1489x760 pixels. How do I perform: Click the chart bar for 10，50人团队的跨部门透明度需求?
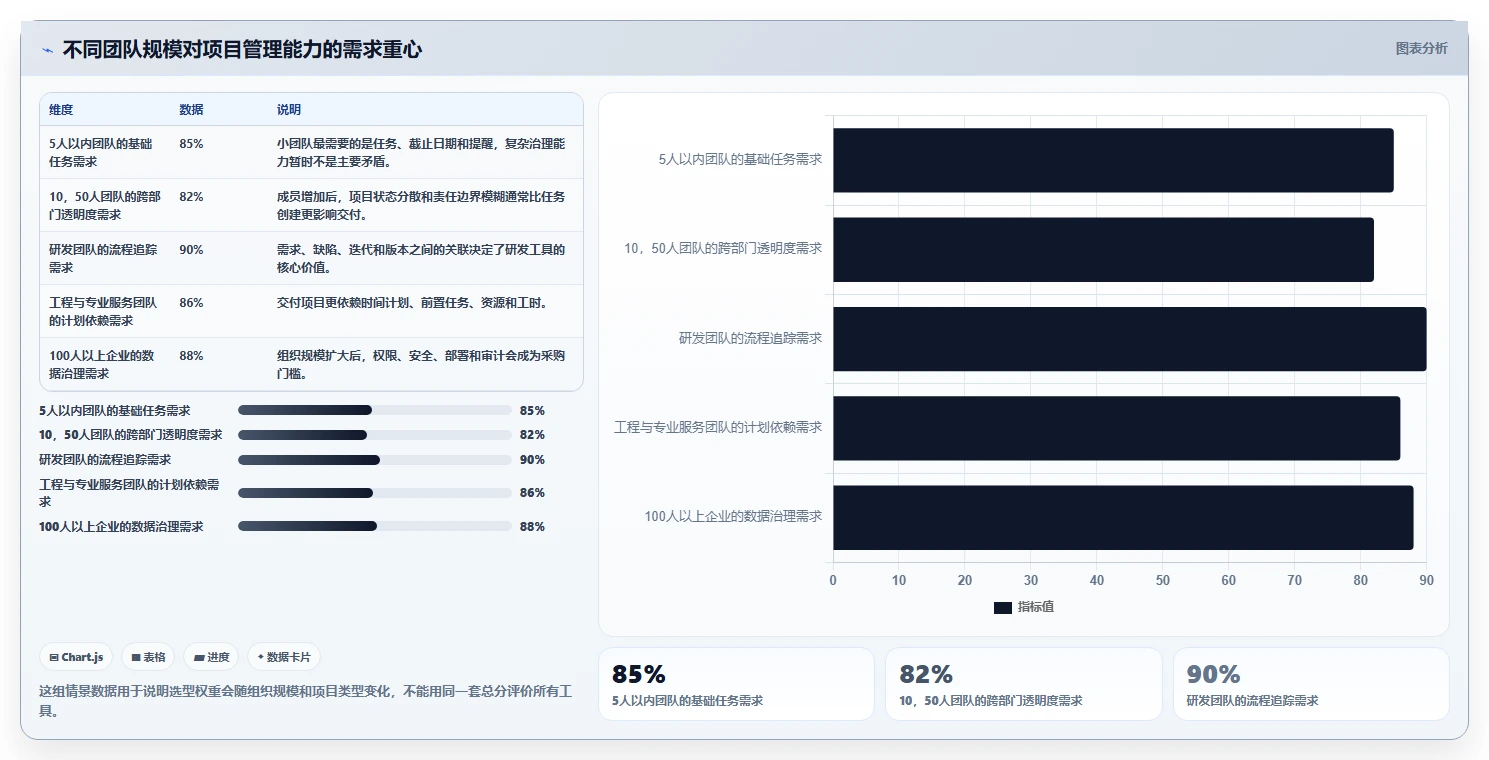tap(1103, 249)
